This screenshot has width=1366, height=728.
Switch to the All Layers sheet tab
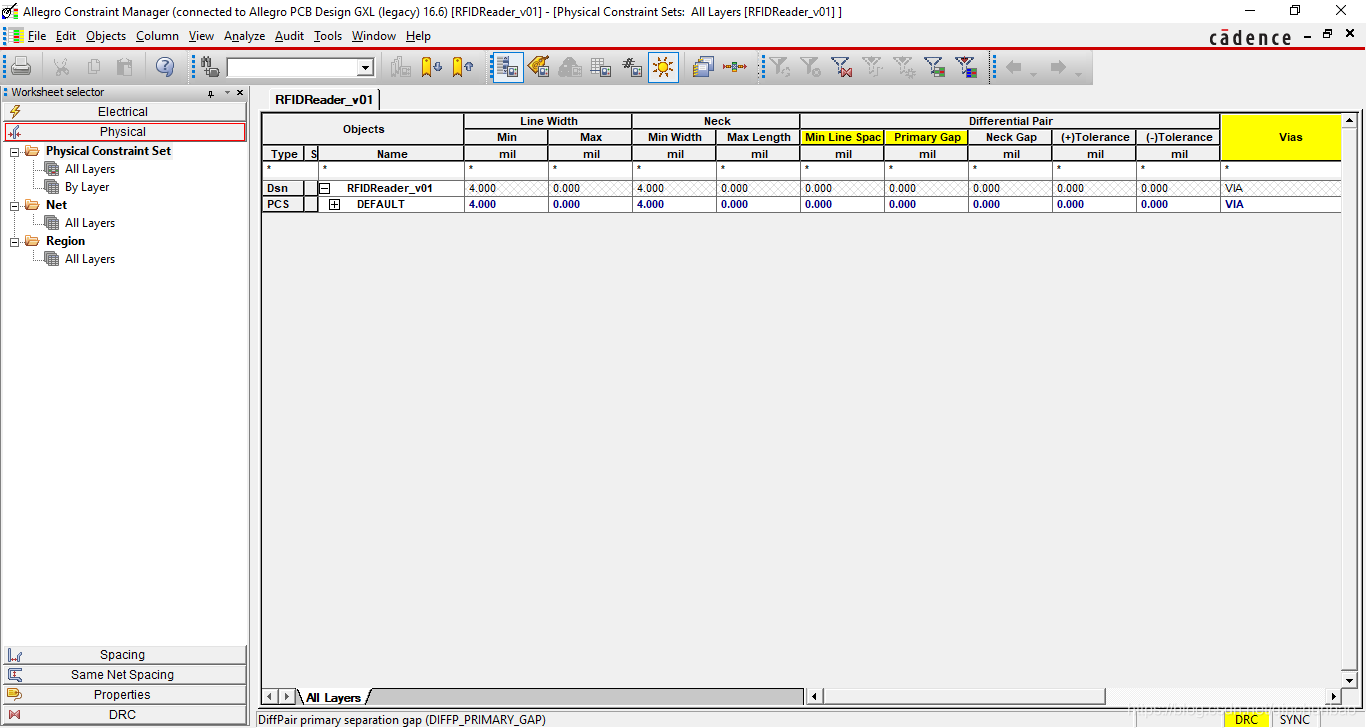tap(333, 697)
